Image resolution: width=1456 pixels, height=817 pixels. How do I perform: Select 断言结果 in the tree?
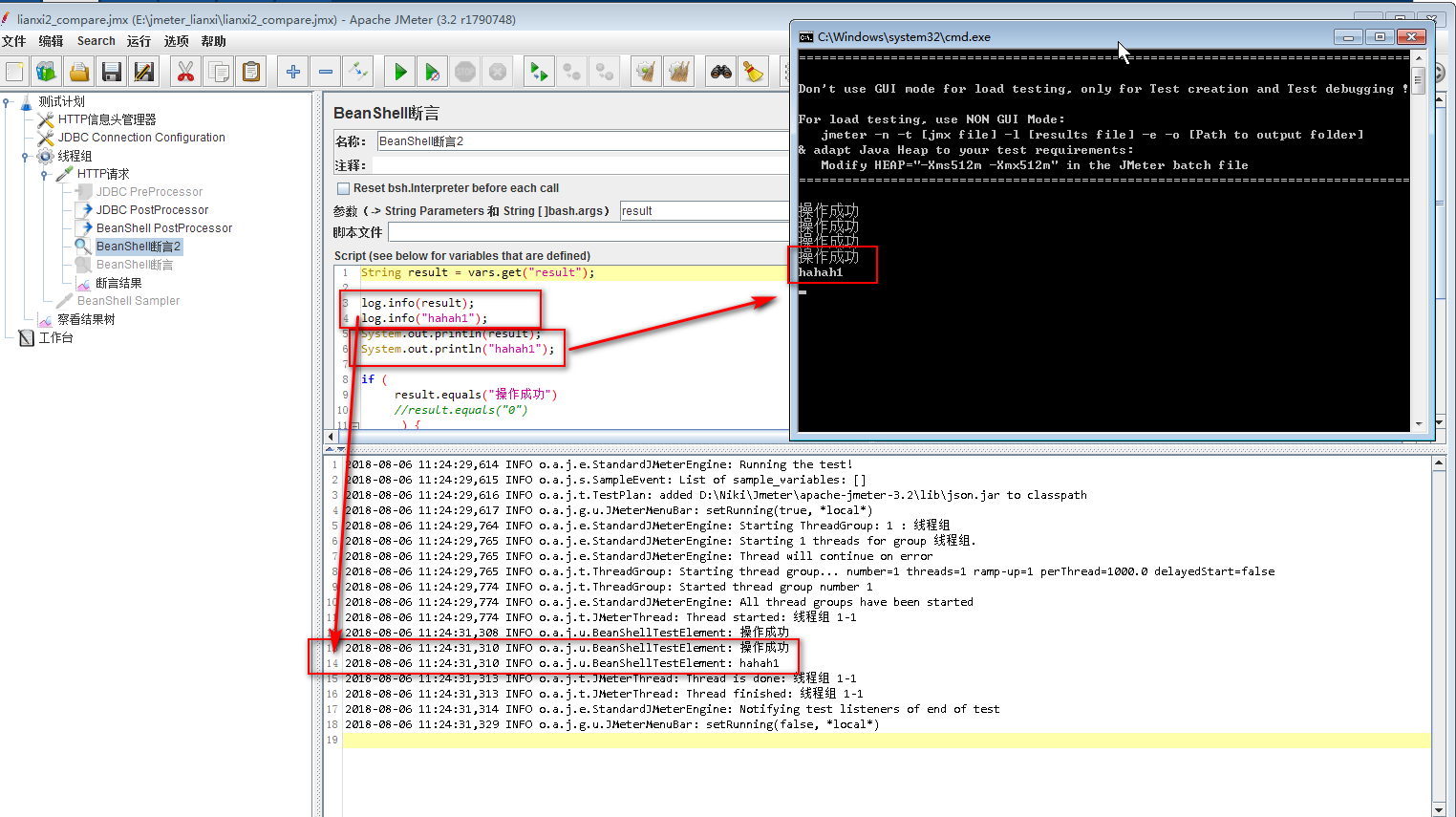(118, 283)
